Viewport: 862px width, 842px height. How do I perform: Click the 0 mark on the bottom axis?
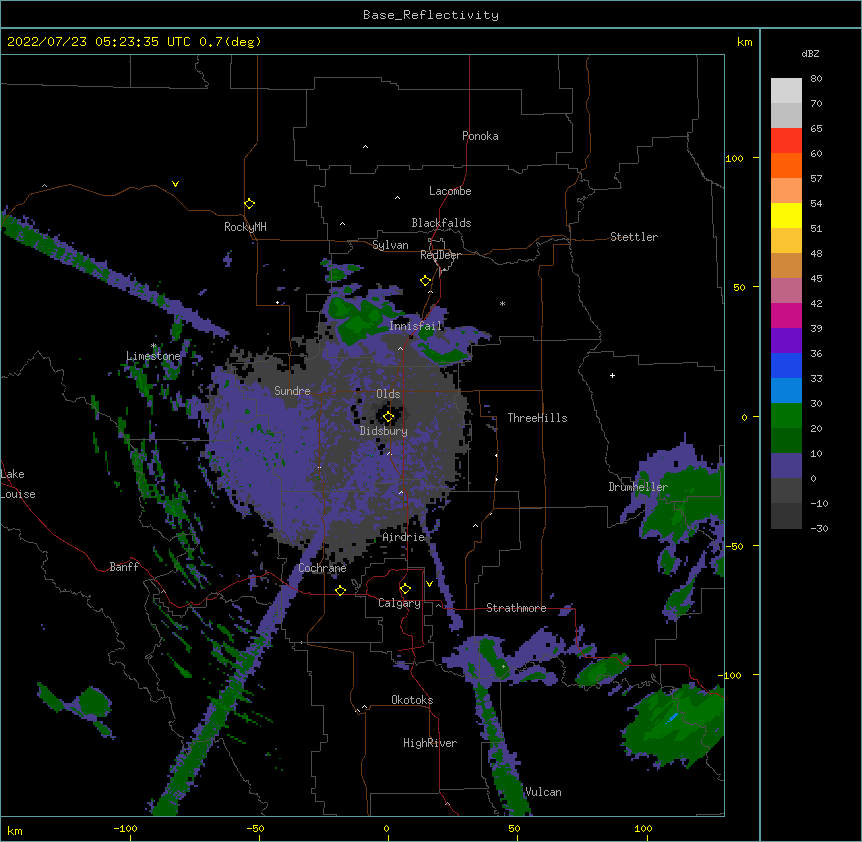point(386,828)
